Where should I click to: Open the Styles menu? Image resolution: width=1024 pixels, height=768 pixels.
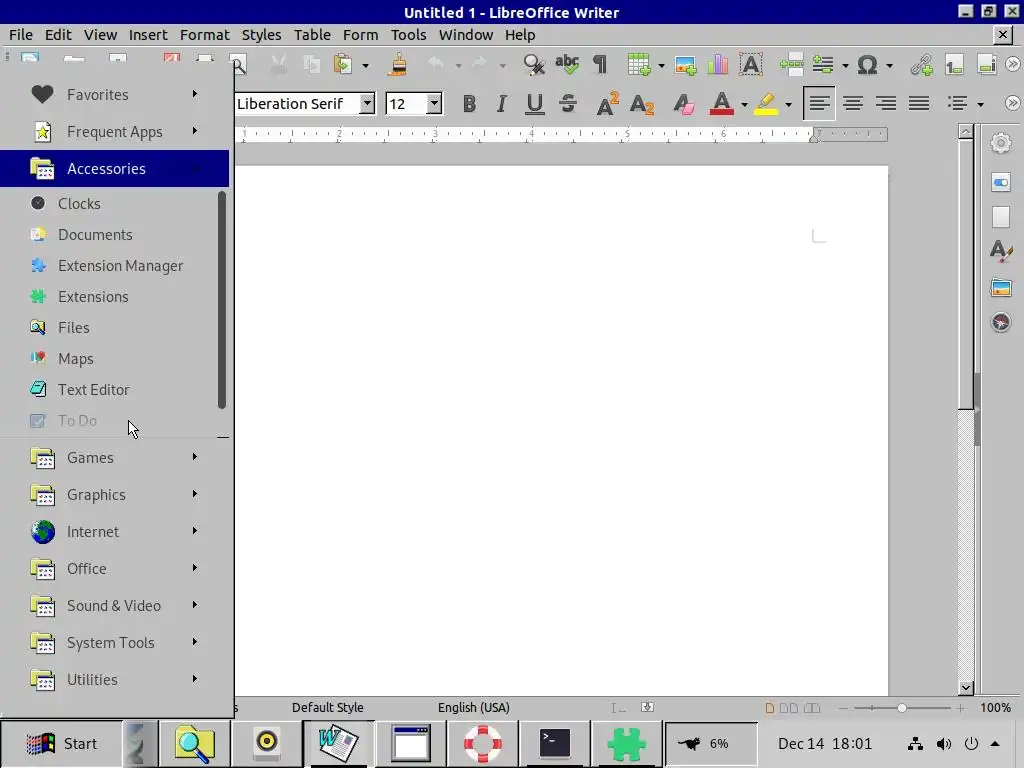261,35
